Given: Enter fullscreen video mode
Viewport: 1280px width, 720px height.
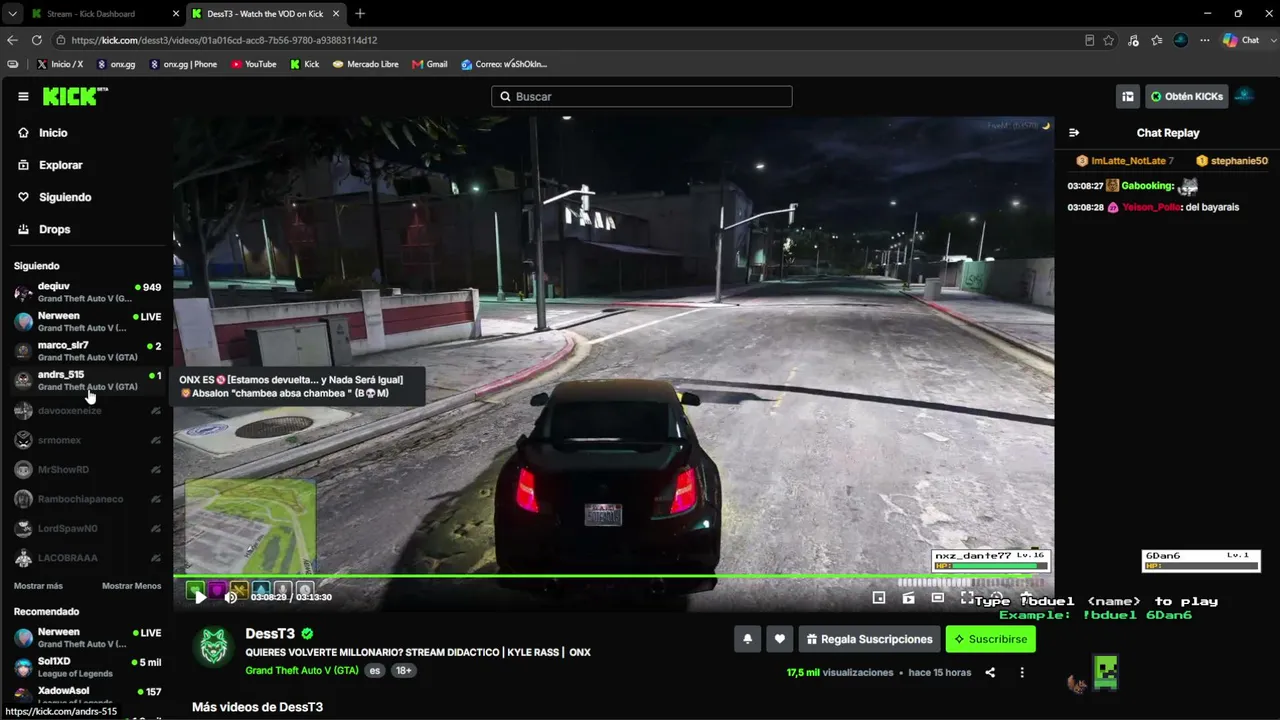Looking at the screenshot, I should tap(968, 597).
